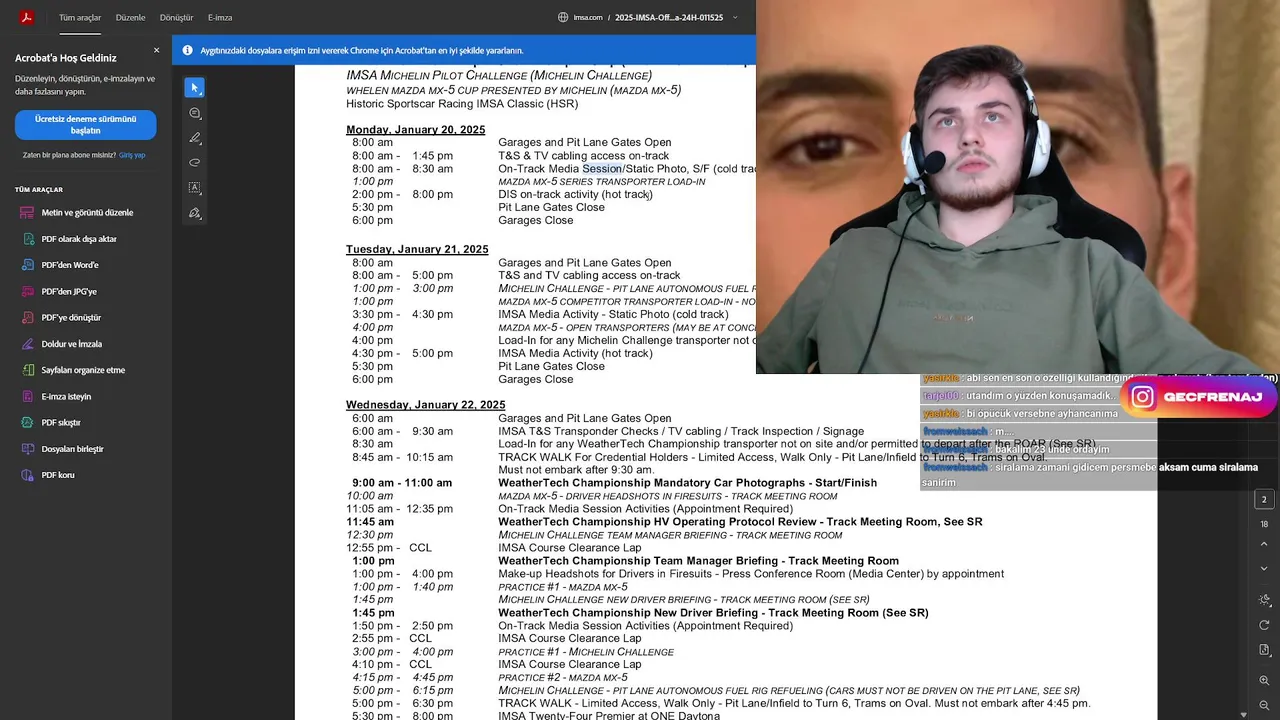
Task: Click the cloud icon beside imsa.com
Action: point(564,17)
